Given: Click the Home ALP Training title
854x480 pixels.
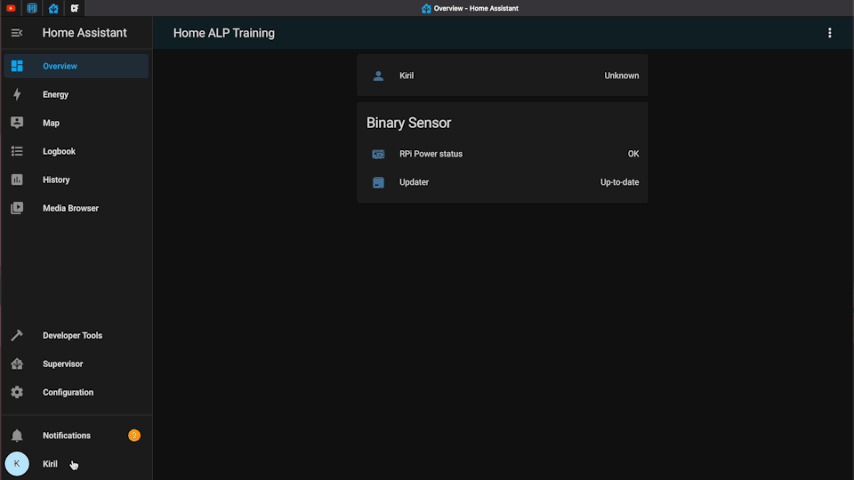Looking at the screenshot, I should tap(224, 33).
